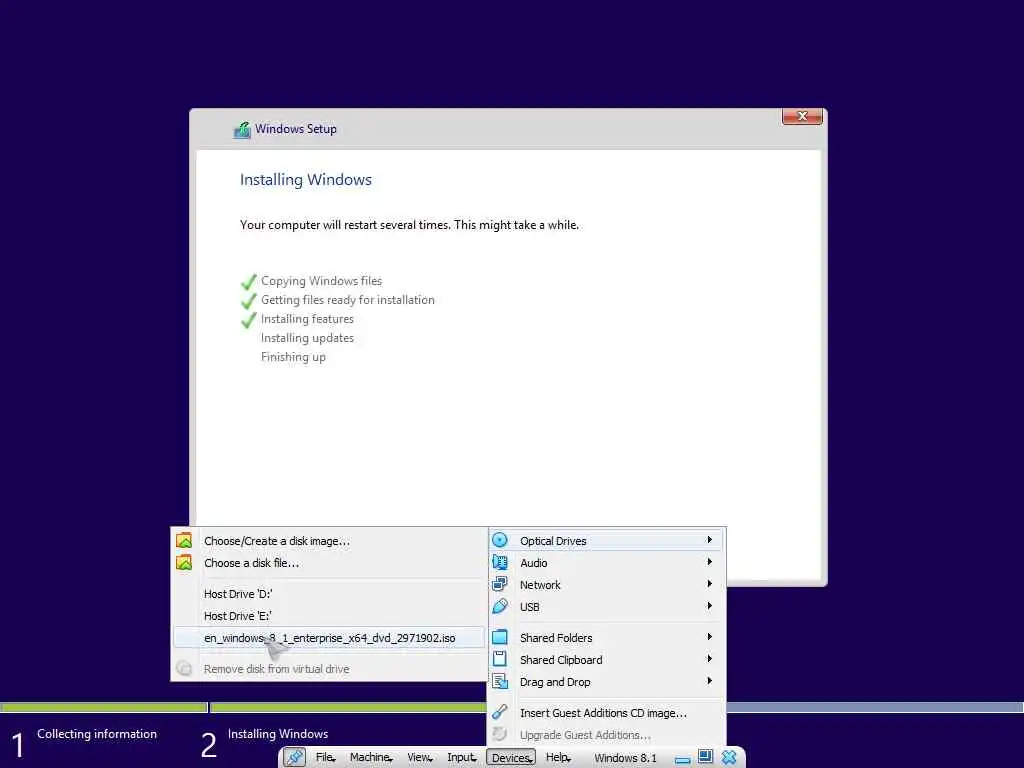Click the pin icon on mini toolbar
This screenshot has height=768, width=1024.
[295, 758]
